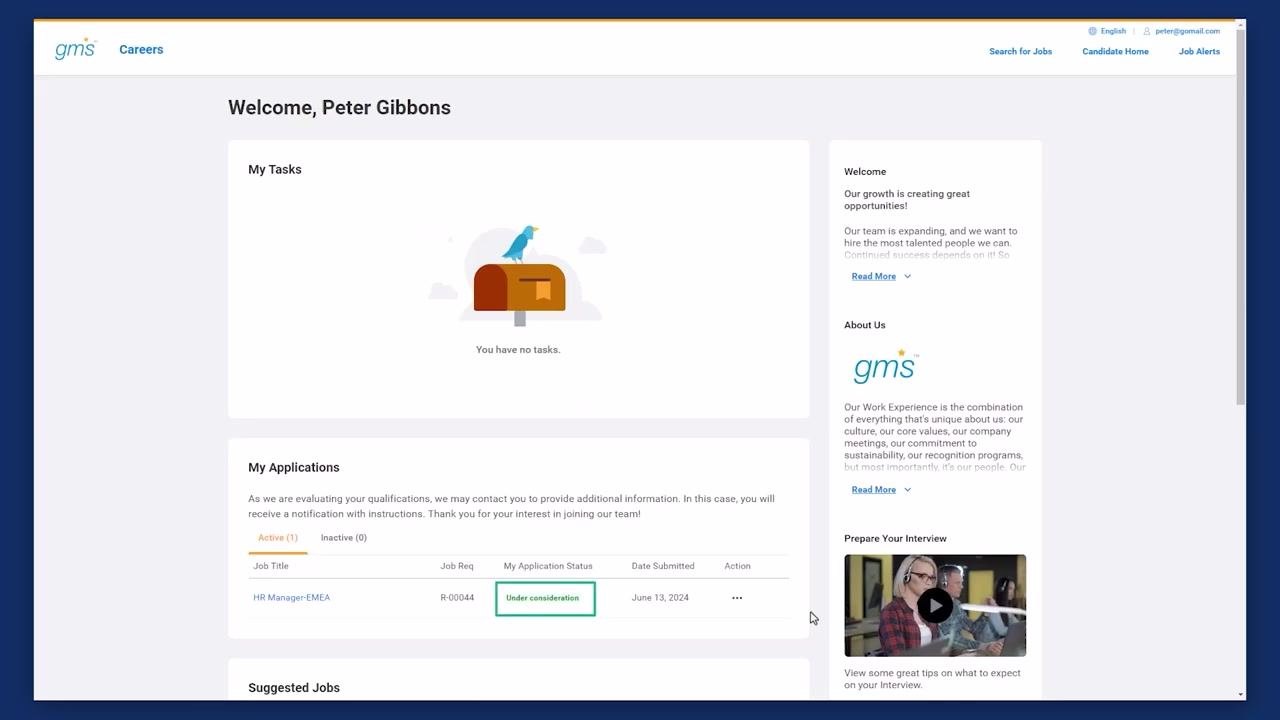Click the Careers header link
The width and height of the screenshot is (1280, 720).
141,49
